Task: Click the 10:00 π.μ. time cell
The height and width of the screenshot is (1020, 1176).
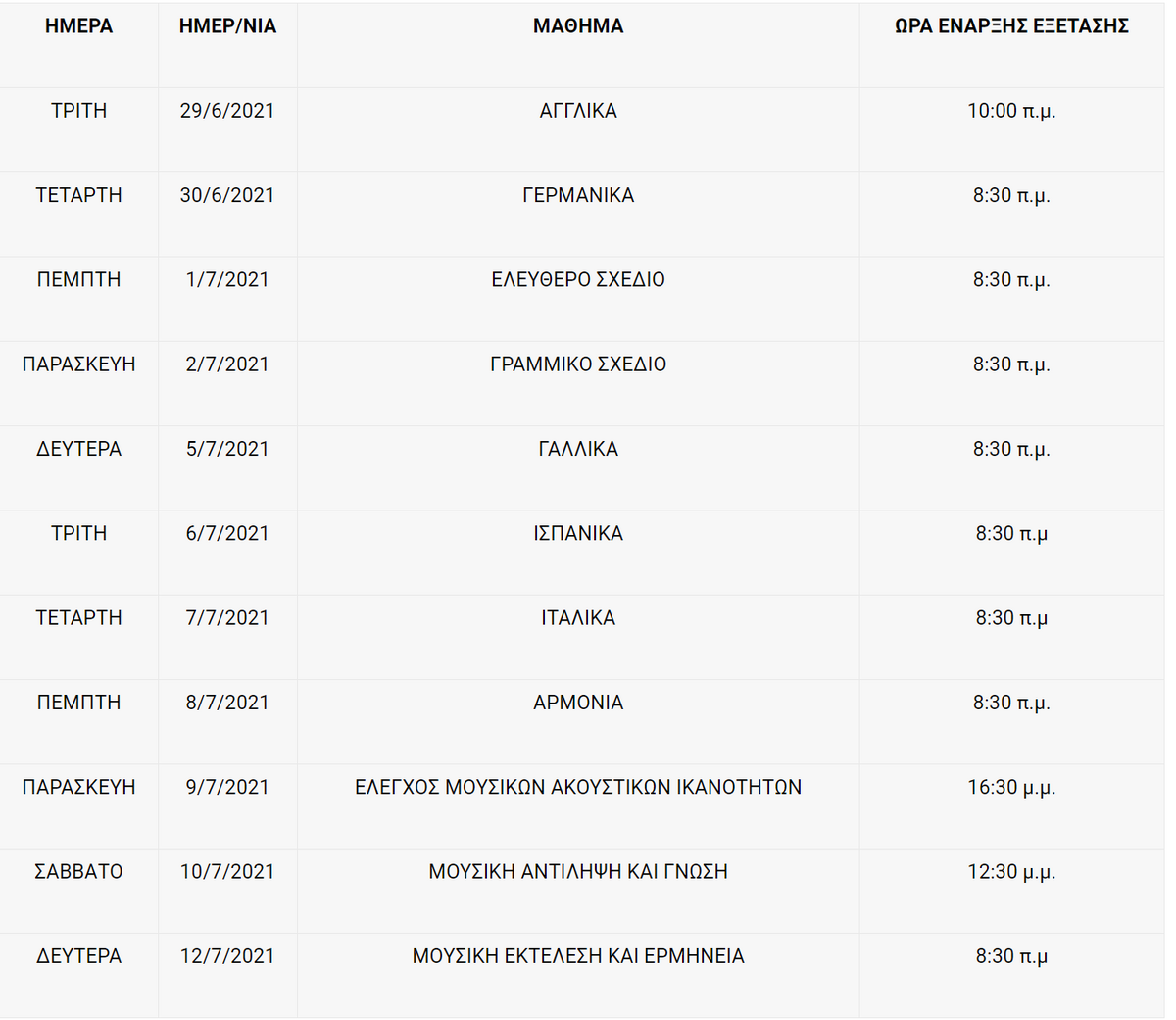Action: click(1011, 111)
